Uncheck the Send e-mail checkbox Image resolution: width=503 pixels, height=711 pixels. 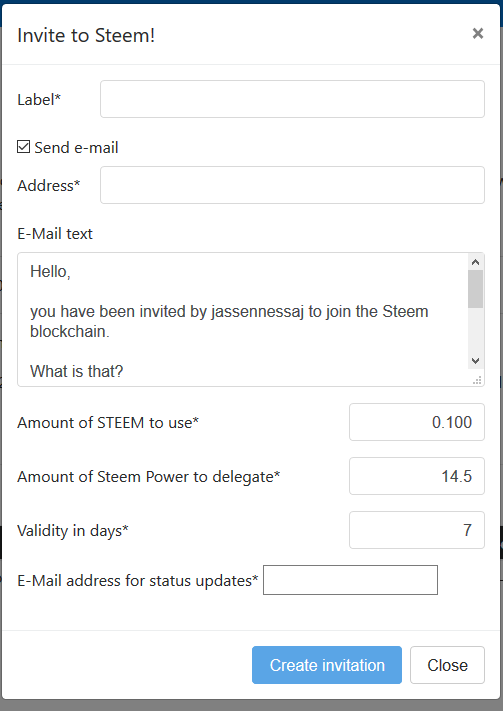[24, 147]
